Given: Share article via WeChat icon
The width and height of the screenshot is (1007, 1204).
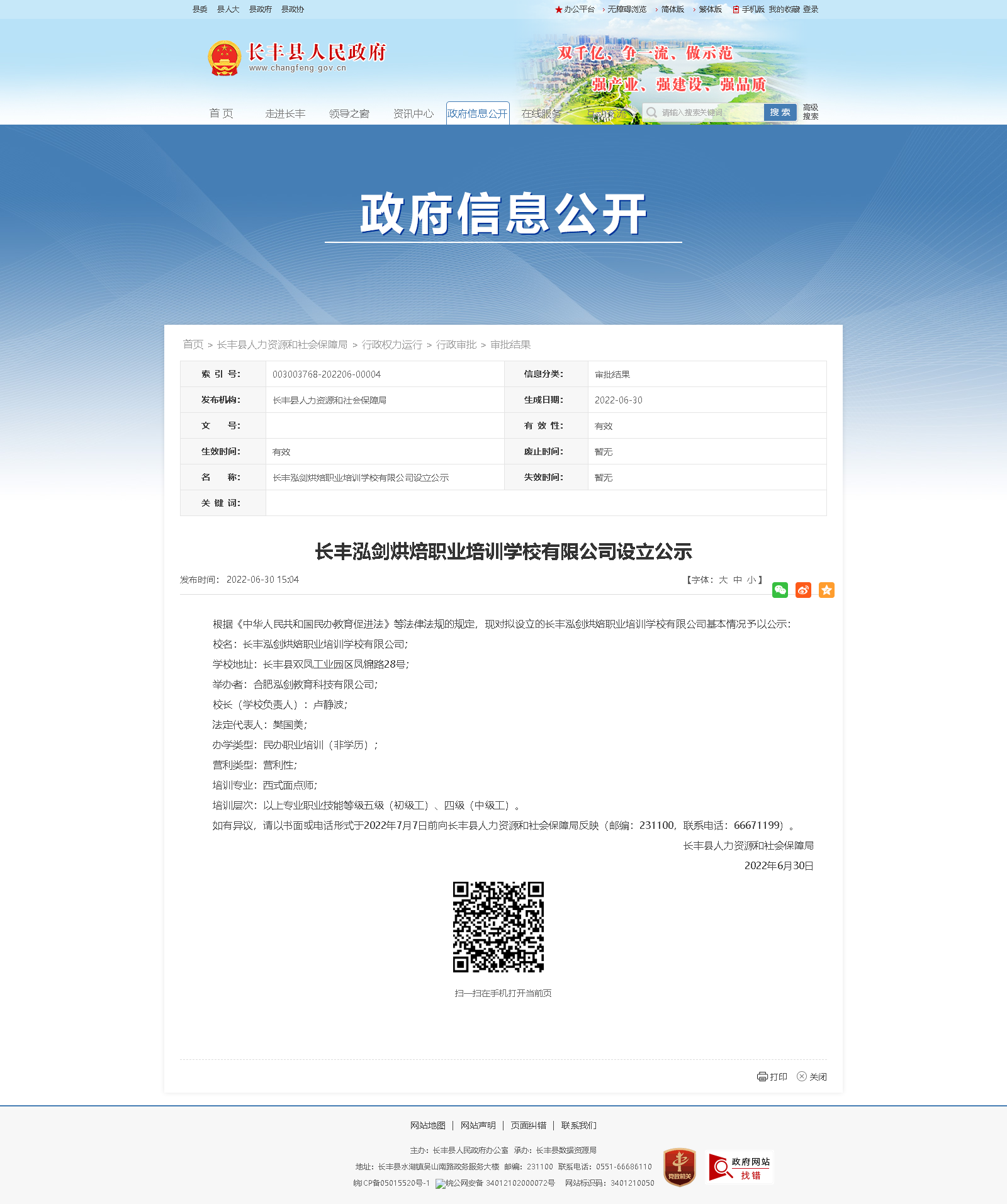Looking at the screenshot, I should click(x=780, y=590).
